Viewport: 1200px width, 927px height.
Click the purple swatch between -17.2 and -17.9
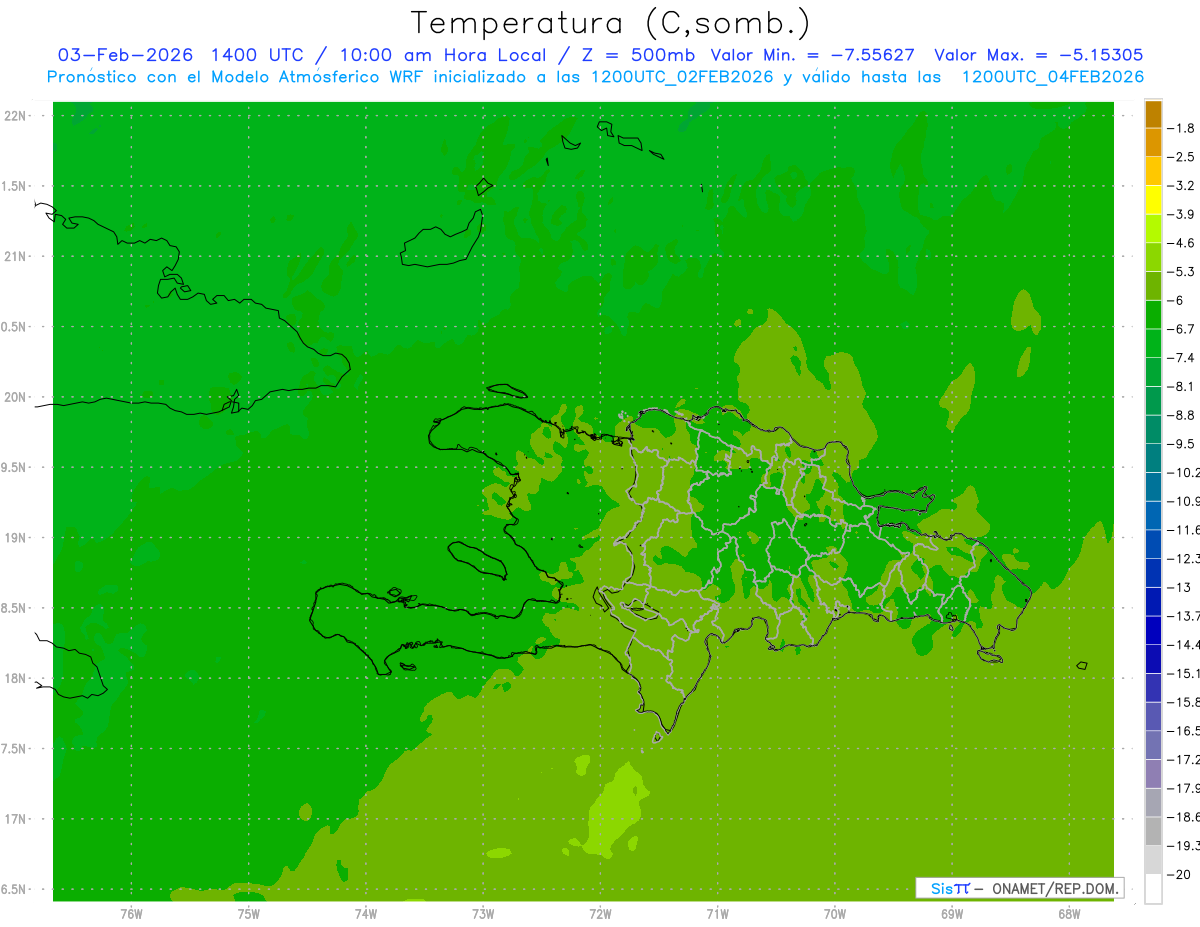click(1153, 774)
